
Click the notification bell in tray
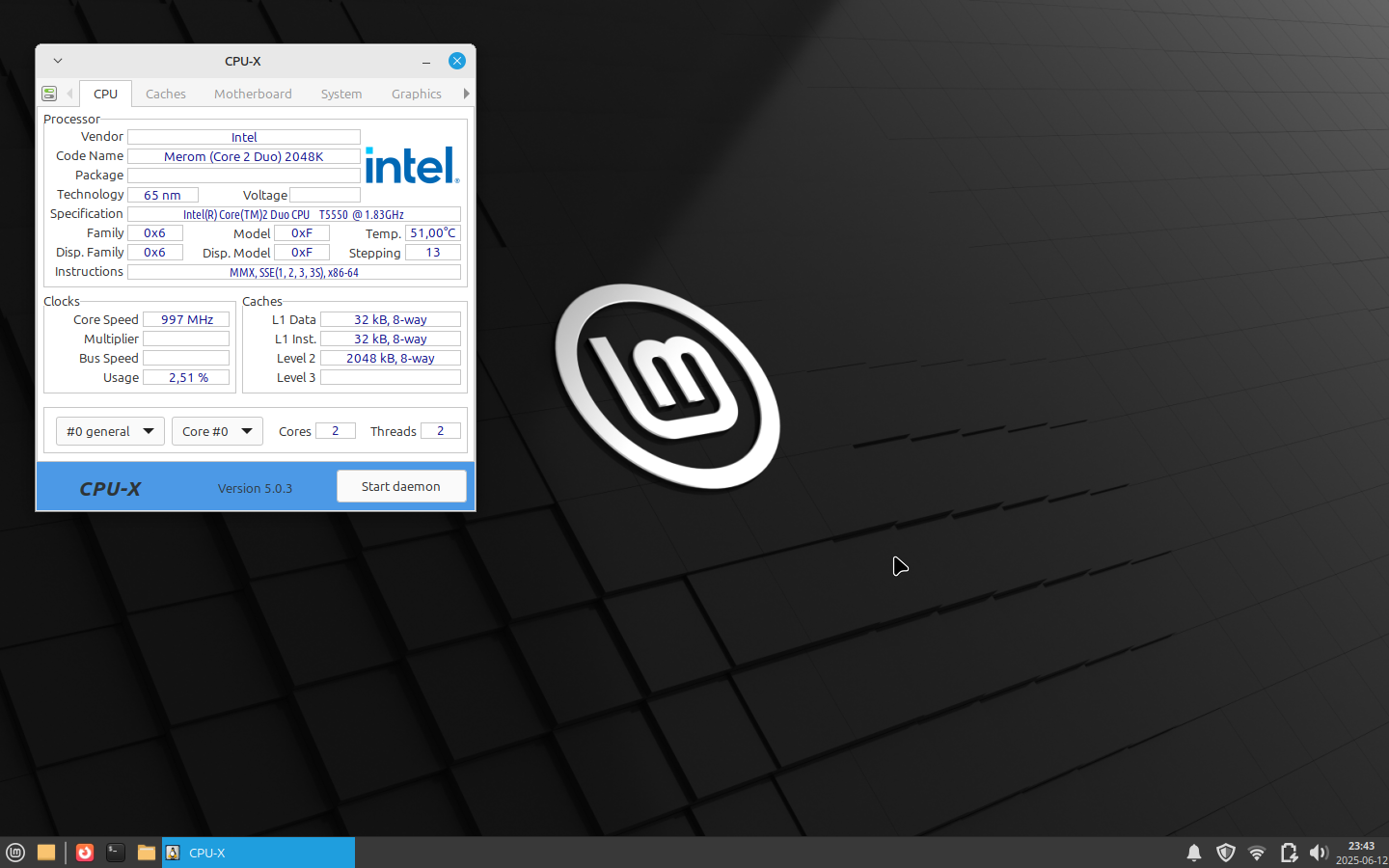1194,853
